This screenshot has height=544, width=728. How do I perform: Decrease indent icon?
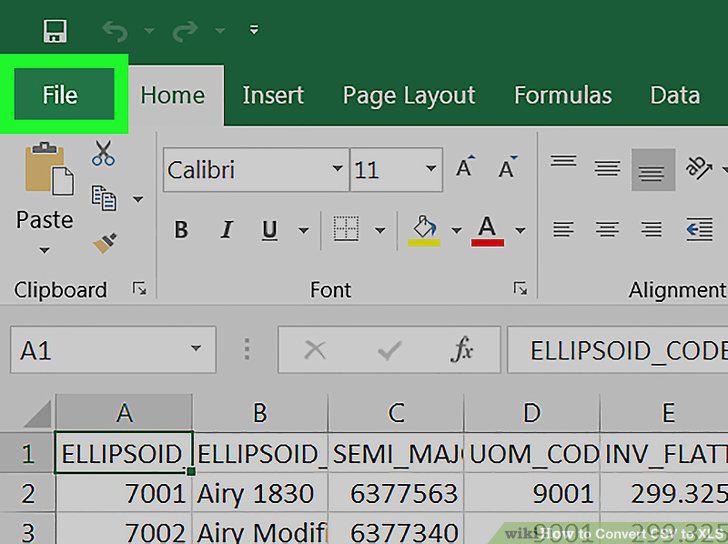coord(699,229)
